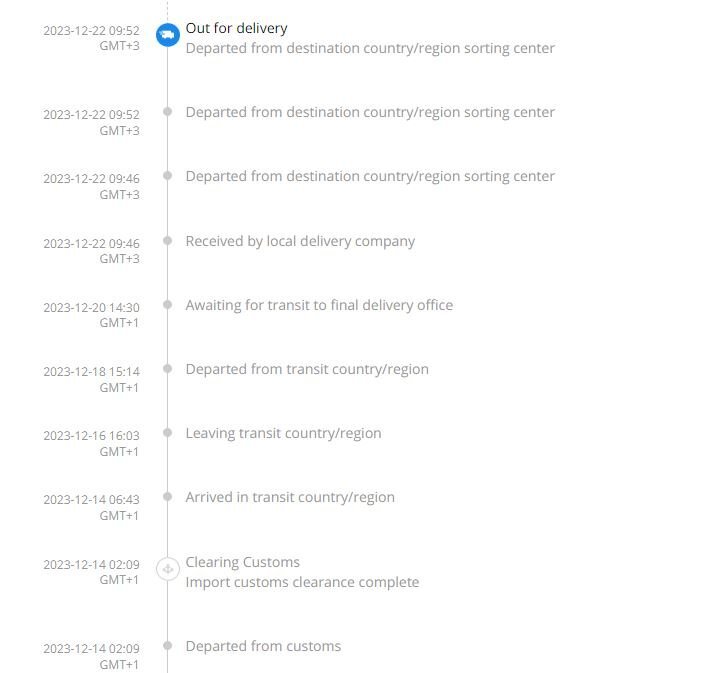722x673 pixels.
Task: Click the Clearing Customs anchor icon
Action: pos(168,569)
